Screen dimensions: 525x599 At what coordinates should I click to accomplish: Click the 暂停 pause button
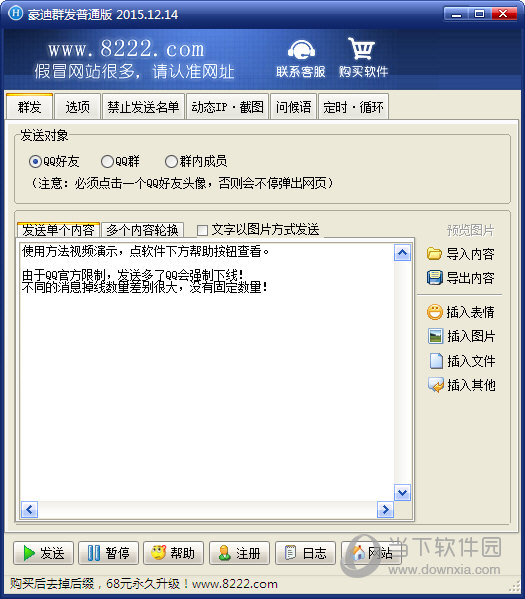click(109, 553)
